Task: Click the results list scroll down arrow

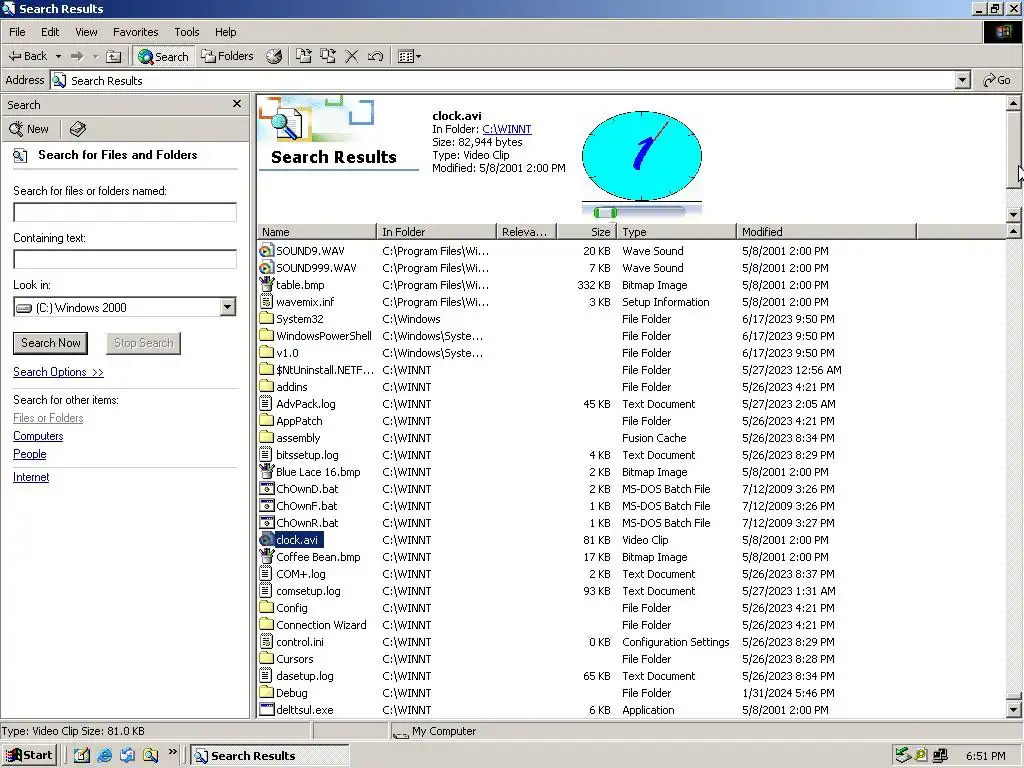Action: click(1014, 709)
